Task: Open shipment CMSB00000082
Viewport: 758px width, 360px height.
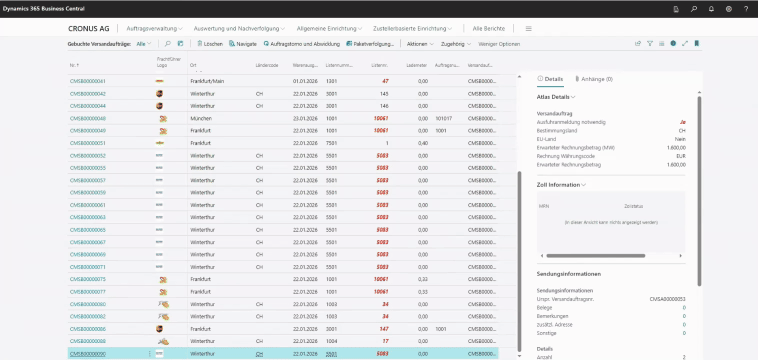Action: click(87, 317)
